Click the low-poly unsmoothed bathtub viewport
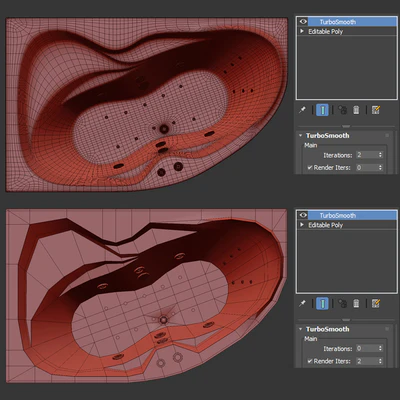 pyautogui.click(x=147, y=296)
